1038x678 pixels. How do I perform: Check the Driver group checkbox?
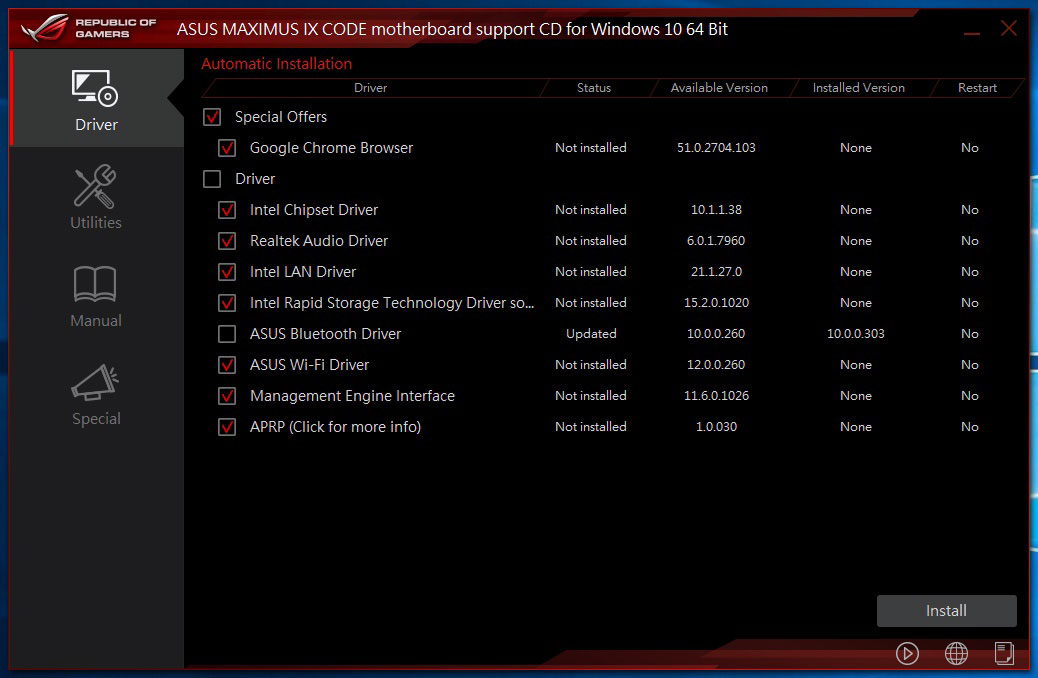(x=212, y=179)
